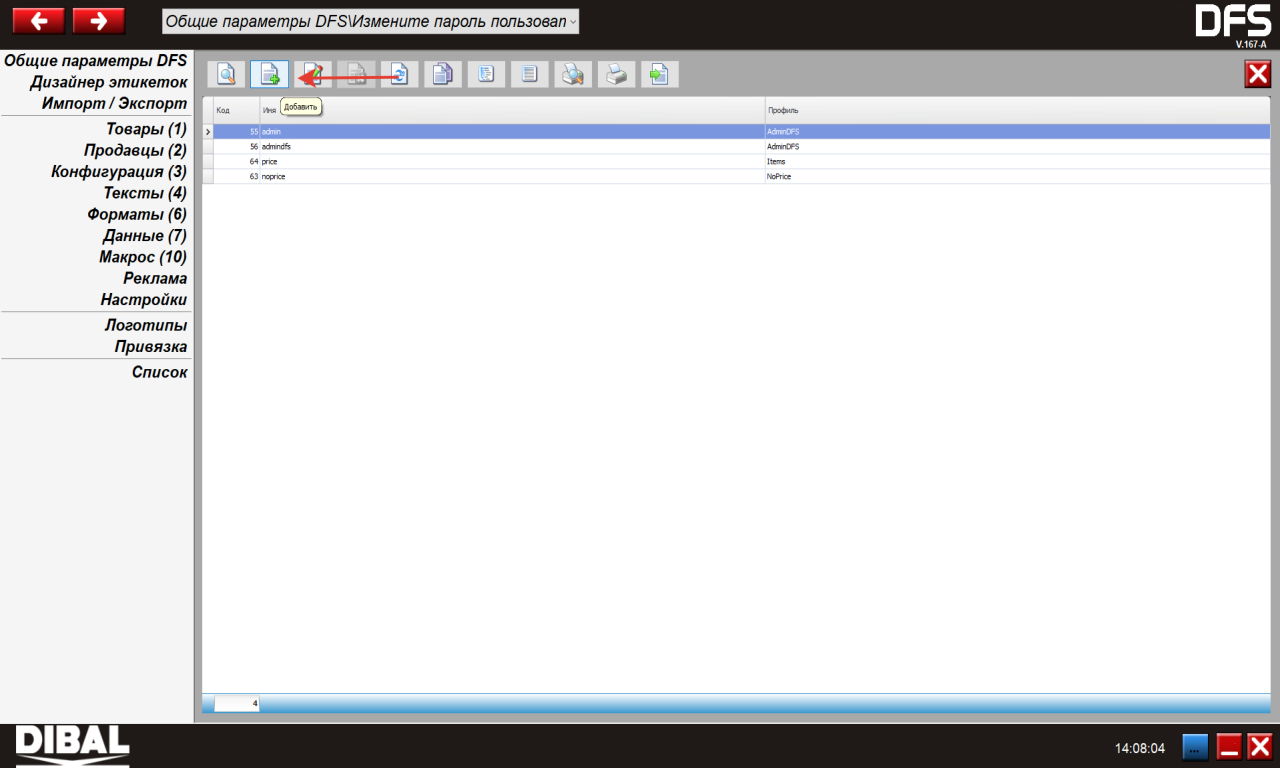Viewport: 1280px width, 768px height.
Task: Click the search magnifier toolbar icon
Action: click(226, 74)
